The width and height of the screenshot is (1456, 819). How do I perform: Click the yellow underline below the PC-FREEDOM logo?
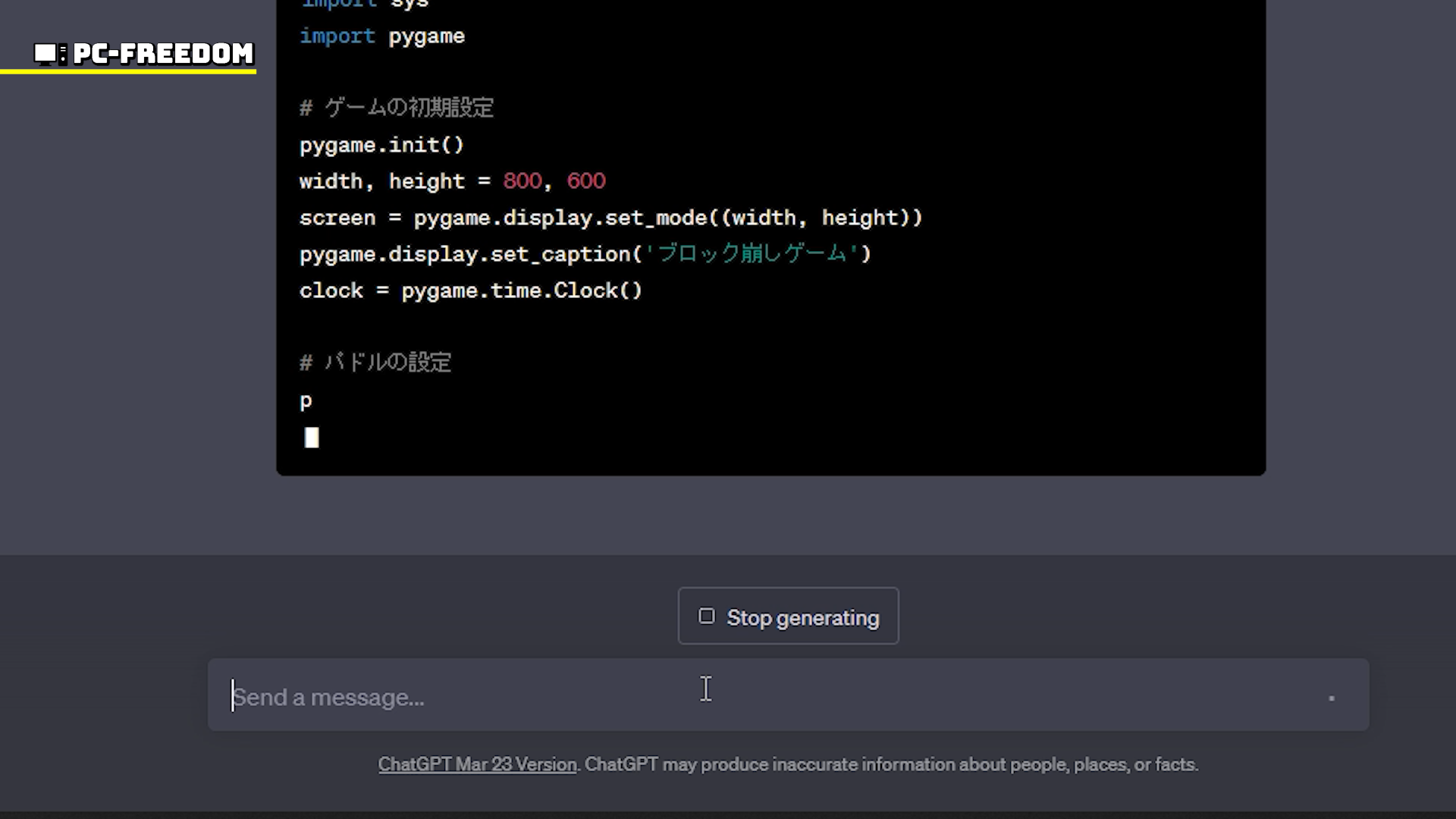(x=128, y=72)
